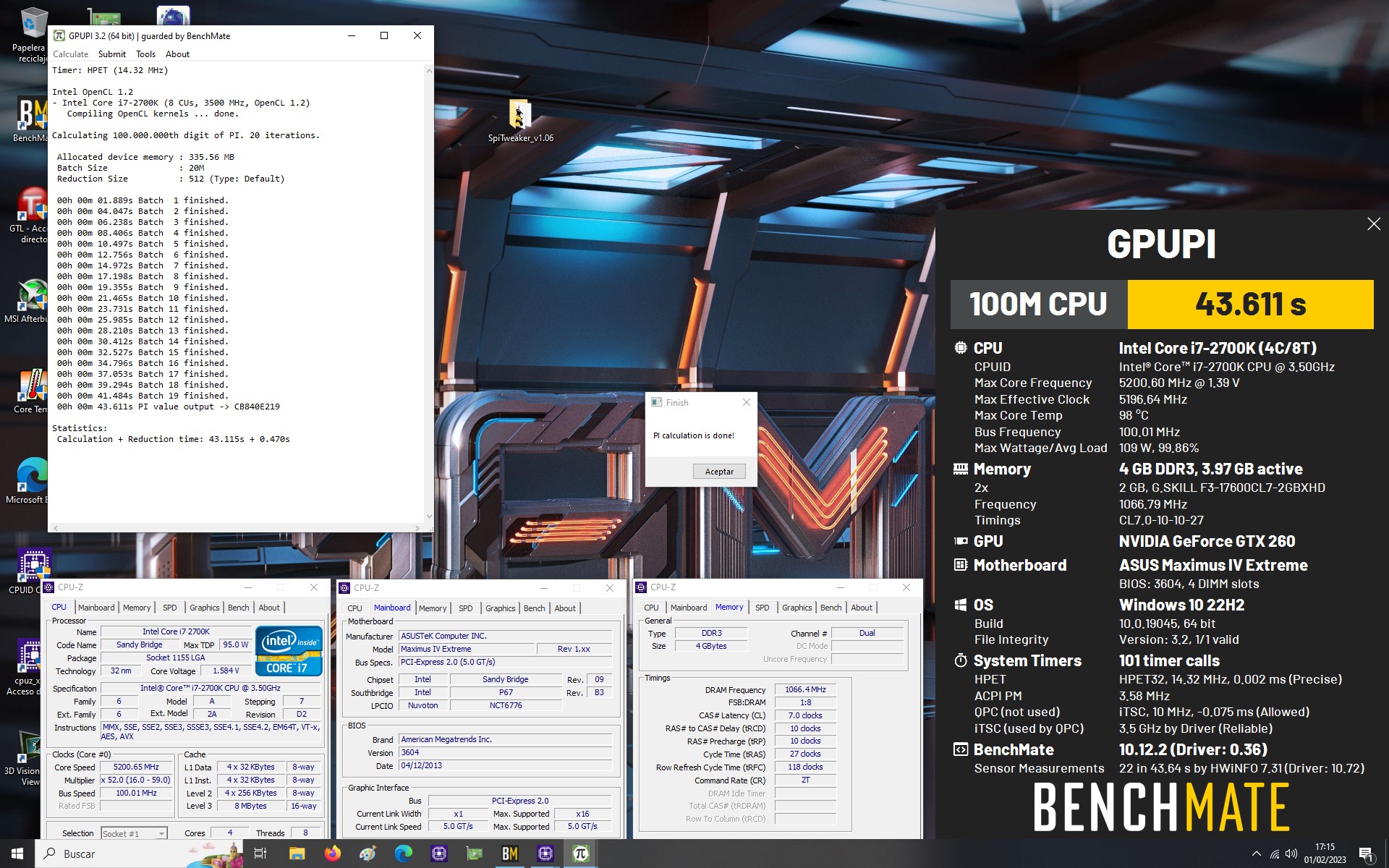Click the Multiplier value x 52.0 in CPU-Z
1389x868 pixels.
[x=136, y=780]
